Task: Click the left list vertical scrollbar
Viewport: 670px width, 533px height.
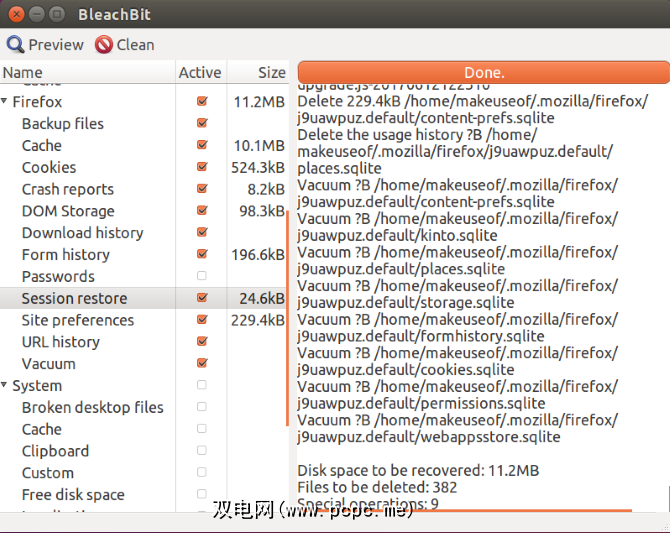Action: tap(288, 318)
